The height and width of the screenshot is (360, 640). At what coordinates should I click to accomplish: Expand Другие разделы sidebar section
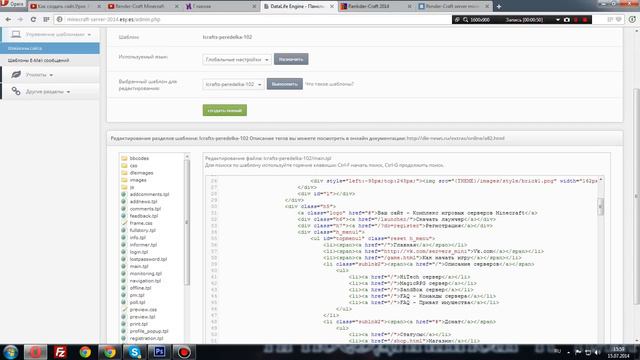click(50, 91)
